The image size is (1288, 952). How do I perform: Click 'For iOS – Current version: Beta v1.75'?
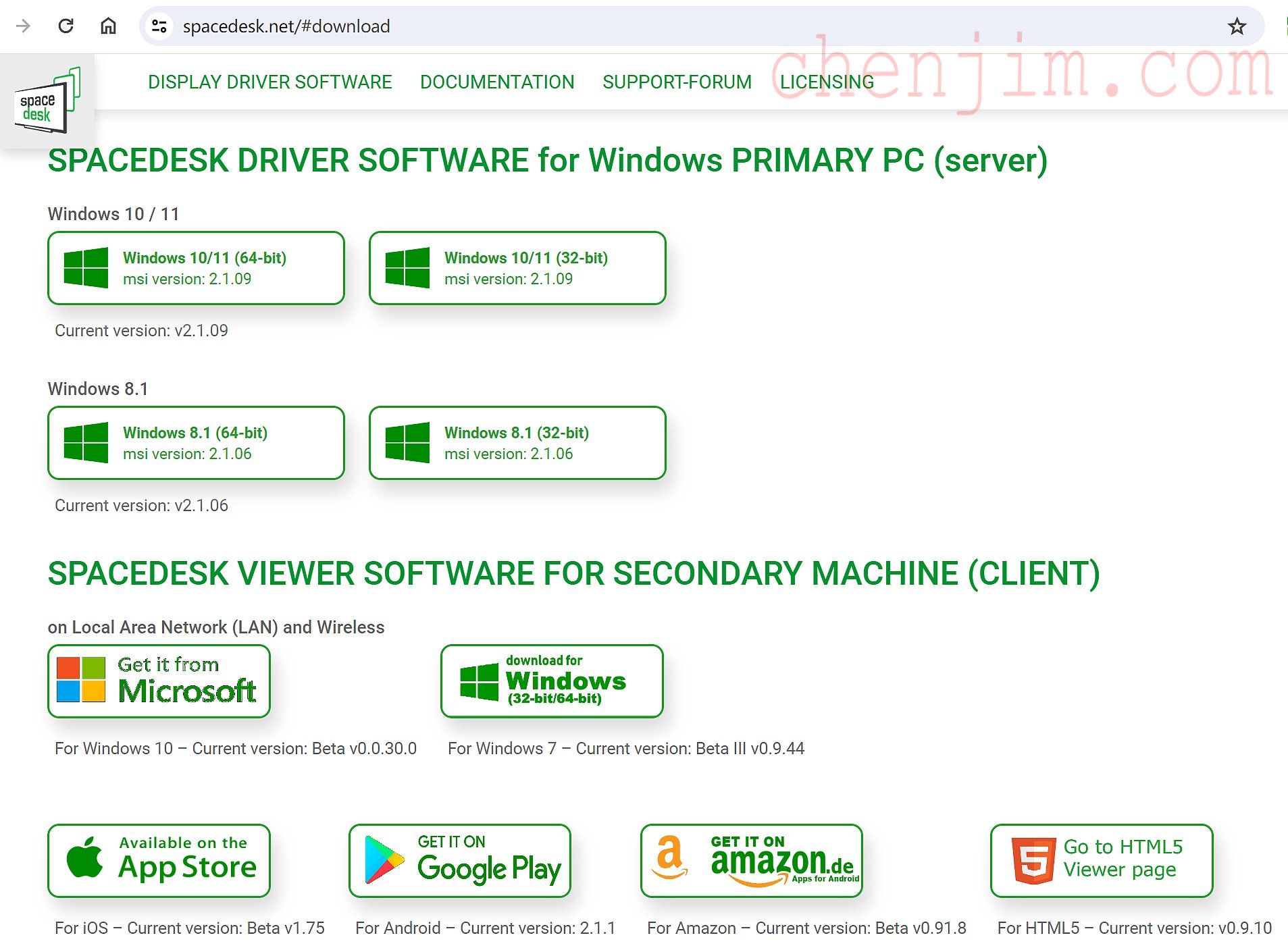[x=190, y=928]
